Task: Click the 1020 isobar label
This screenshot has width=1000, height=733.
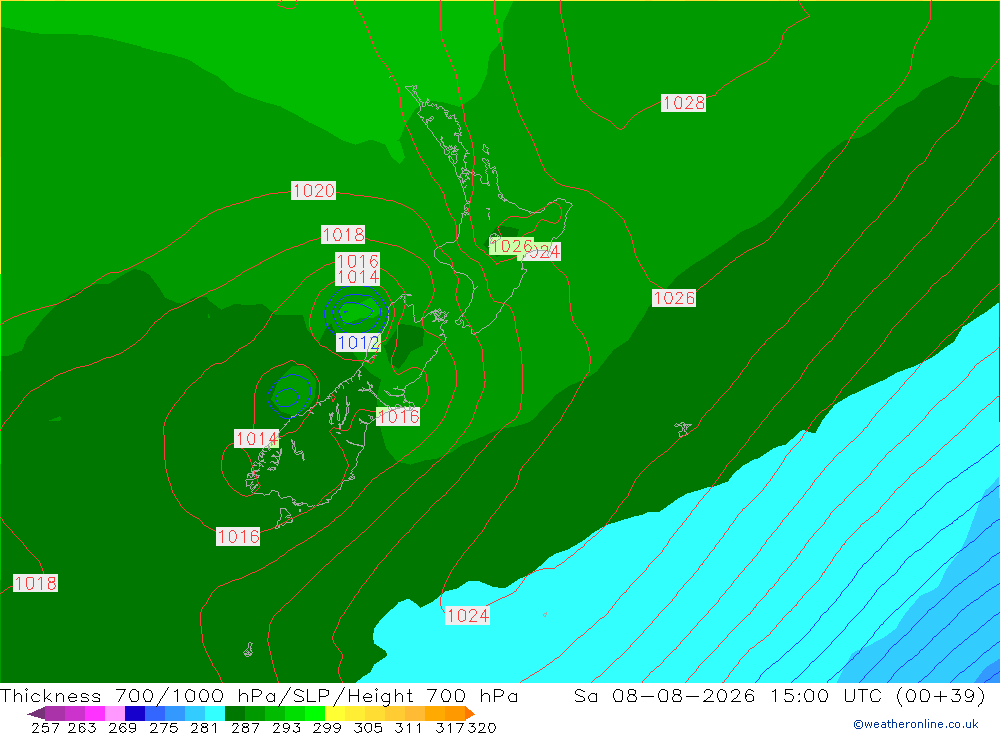Action: tap(313, 191)
